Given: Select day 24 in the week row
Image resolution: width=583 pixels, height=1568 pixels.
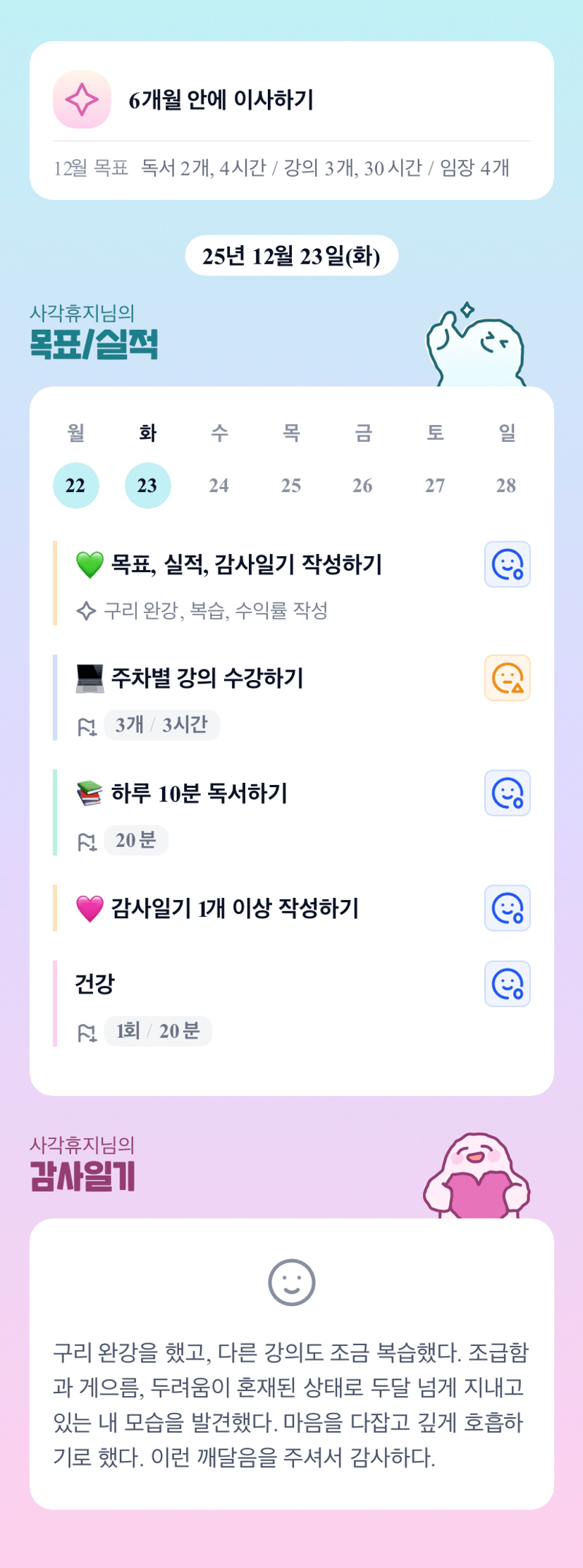Looking at the screenshot, I should tap(219, 486).
